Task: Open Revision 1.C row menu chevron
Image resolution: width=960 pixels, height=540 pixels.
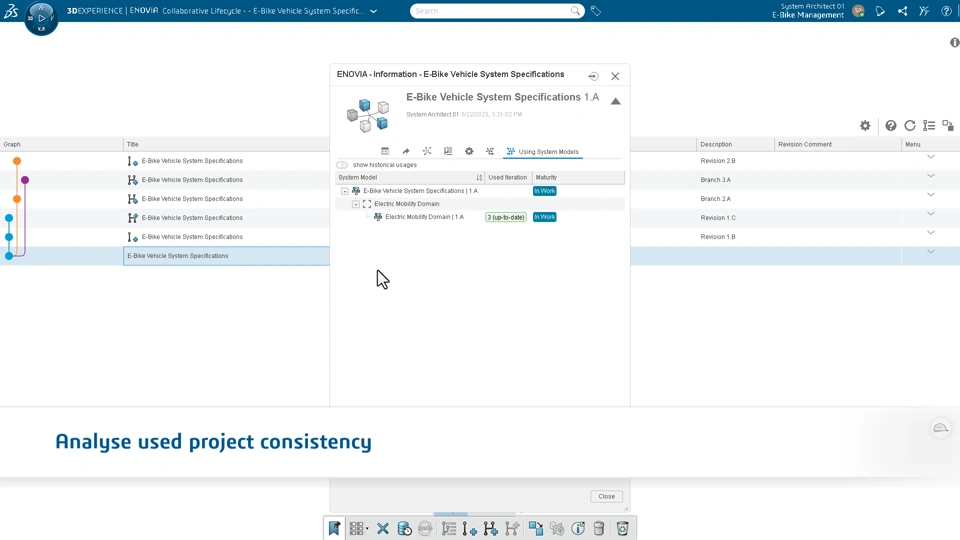Action: [931, 214]
